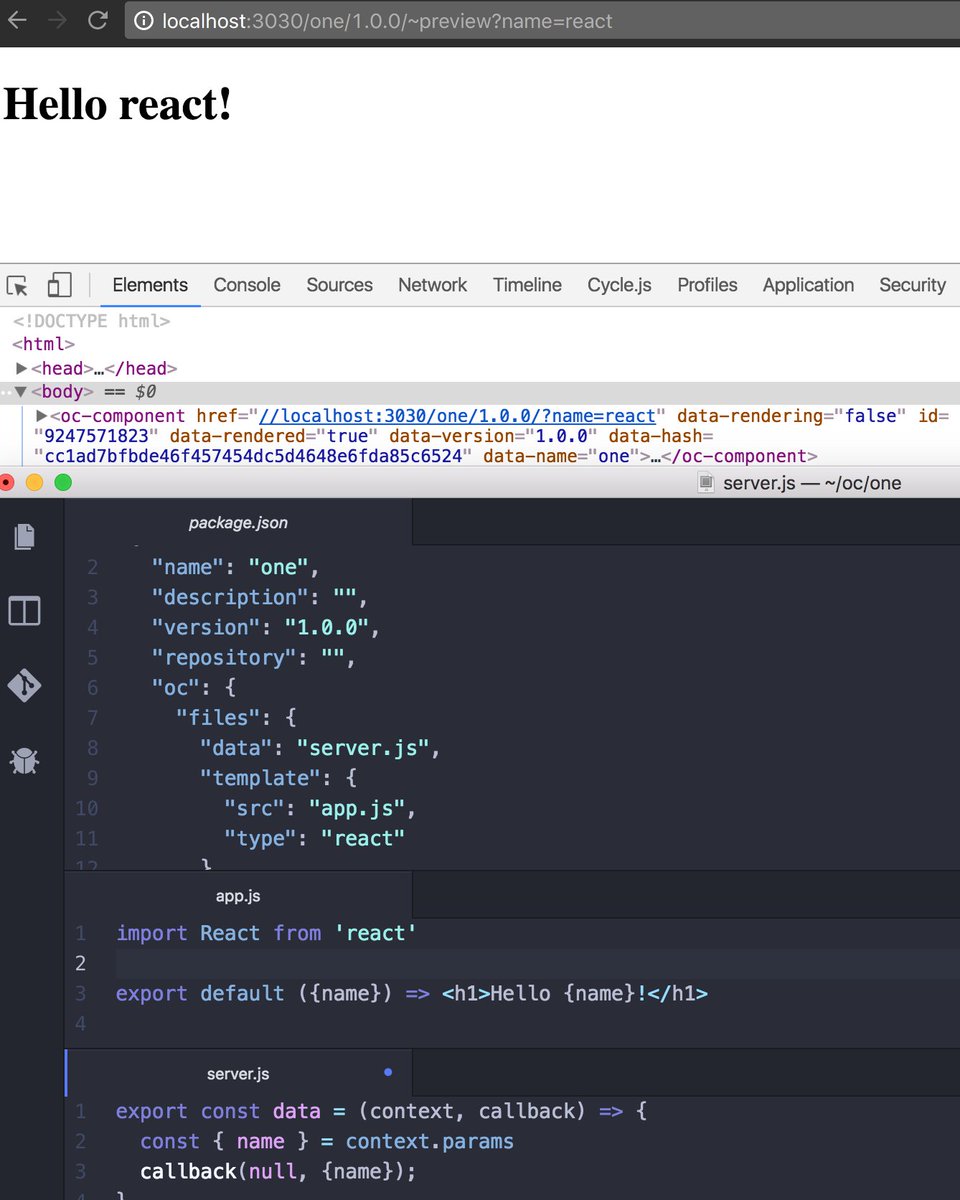
Task: Activate the inspect element picker icon
Action: (17, 286)
